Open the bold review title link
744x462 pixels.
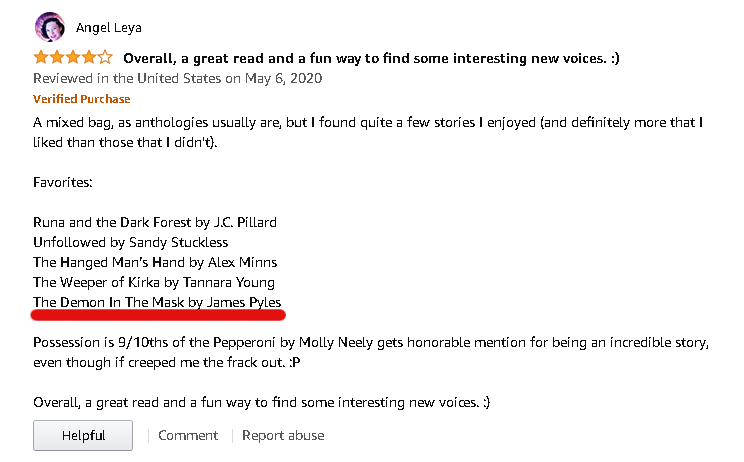coord(371,58)
